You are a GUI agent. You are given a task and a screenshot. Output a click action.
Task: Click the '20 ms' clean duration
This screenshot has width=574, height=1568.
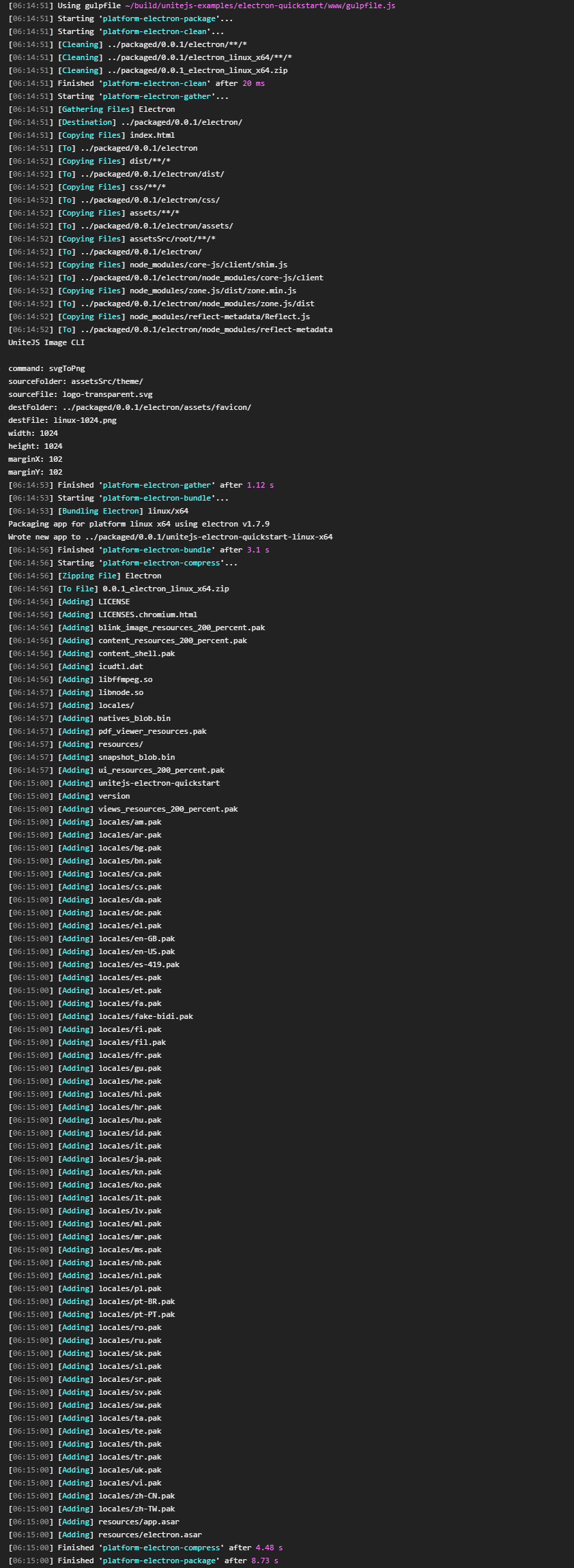pyautogui.click(x=253, y=83)
